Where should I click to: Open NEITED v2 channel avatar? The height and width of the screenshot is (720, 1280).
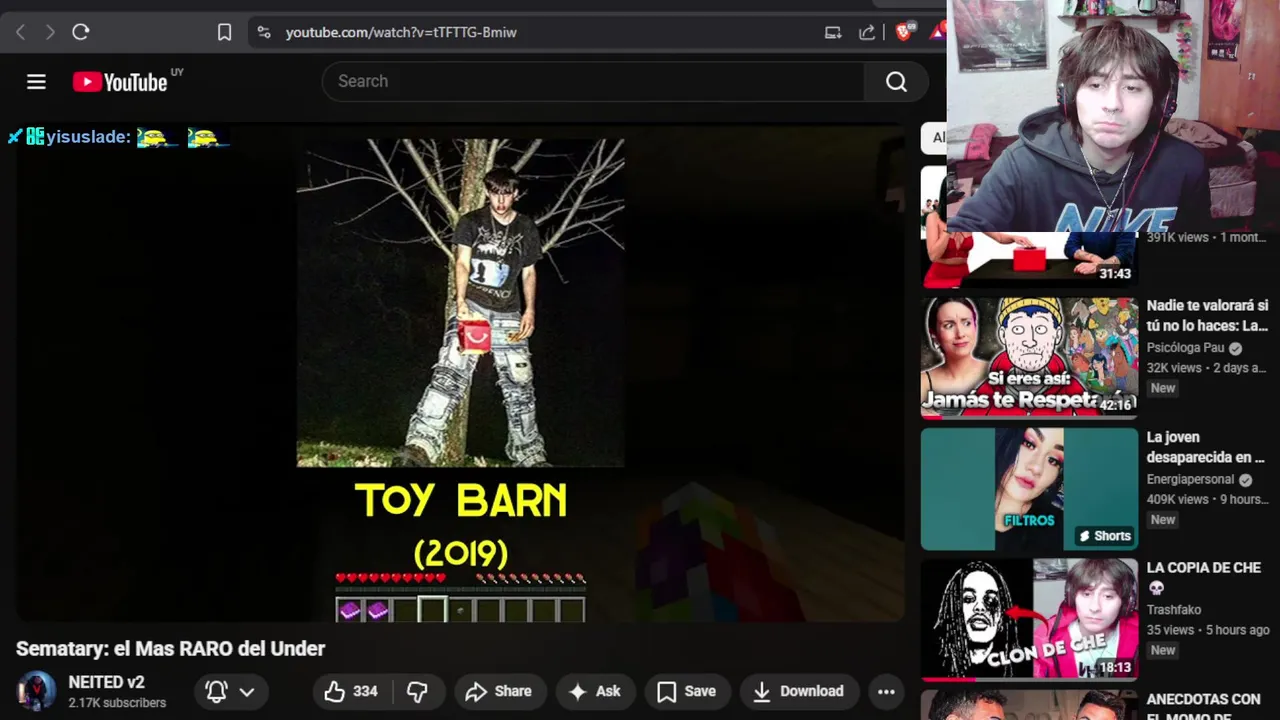pyautogui.click(x=37, y=691)
